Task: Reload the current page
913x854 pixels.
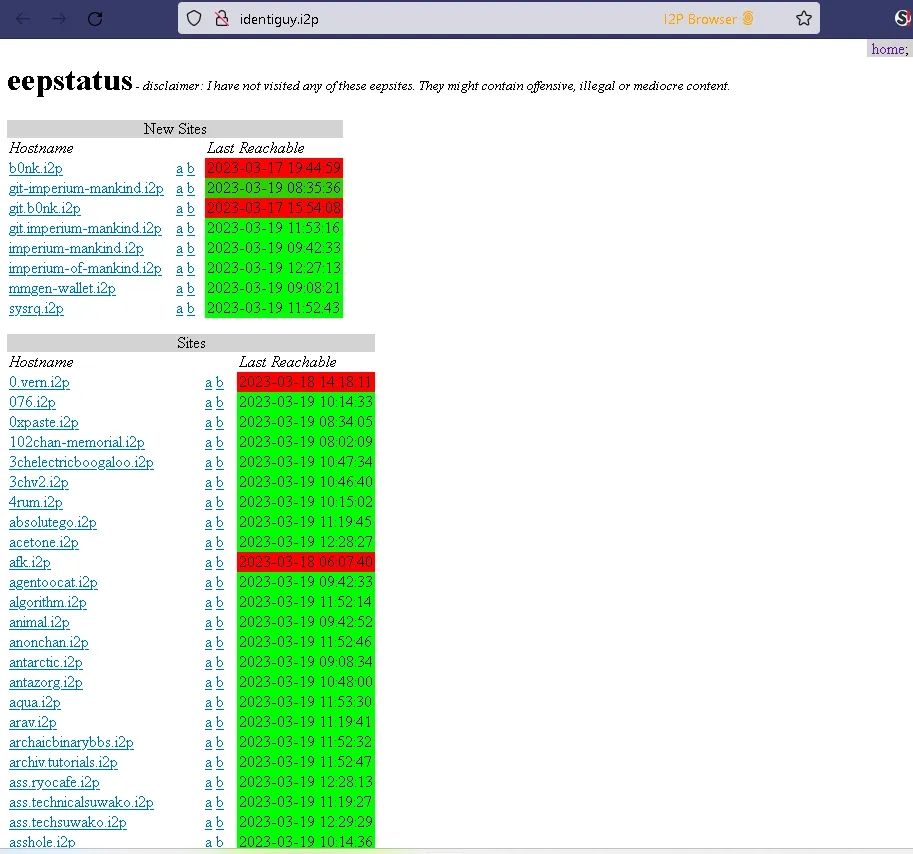Action: [96, 19]
